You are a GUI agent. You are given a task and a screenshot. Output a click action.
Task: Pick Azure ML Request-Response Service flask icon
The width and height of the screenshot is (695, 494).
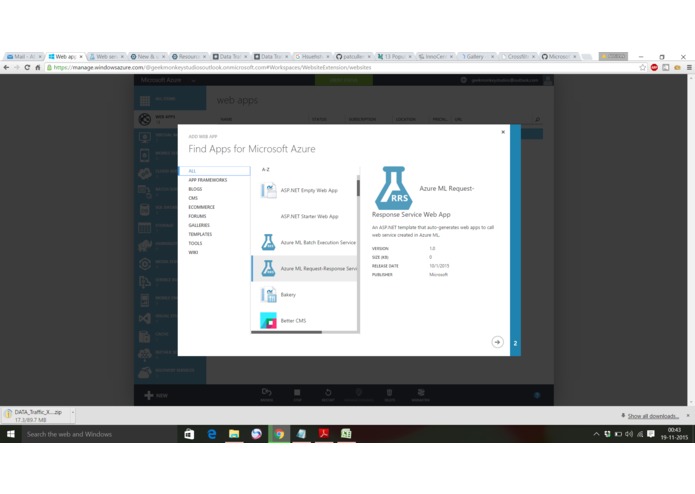click(268, 268)
